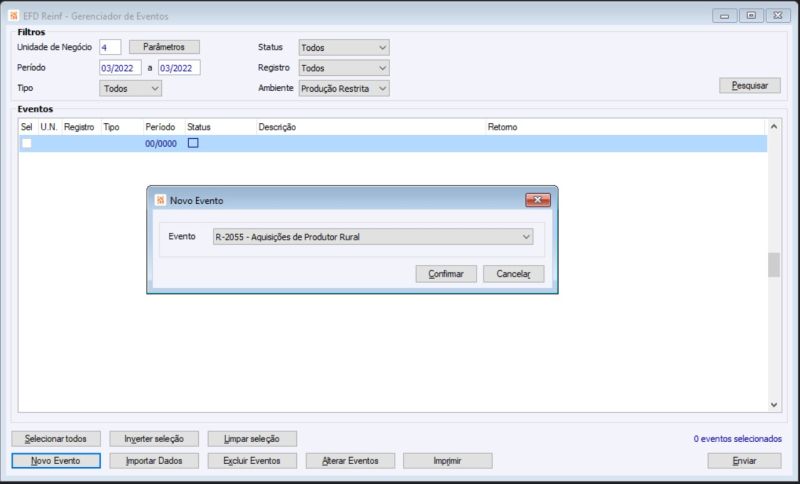This screenshot has height=484, width=800.
Task: Click Importar Dados button
Action: (x=154, y=461)
